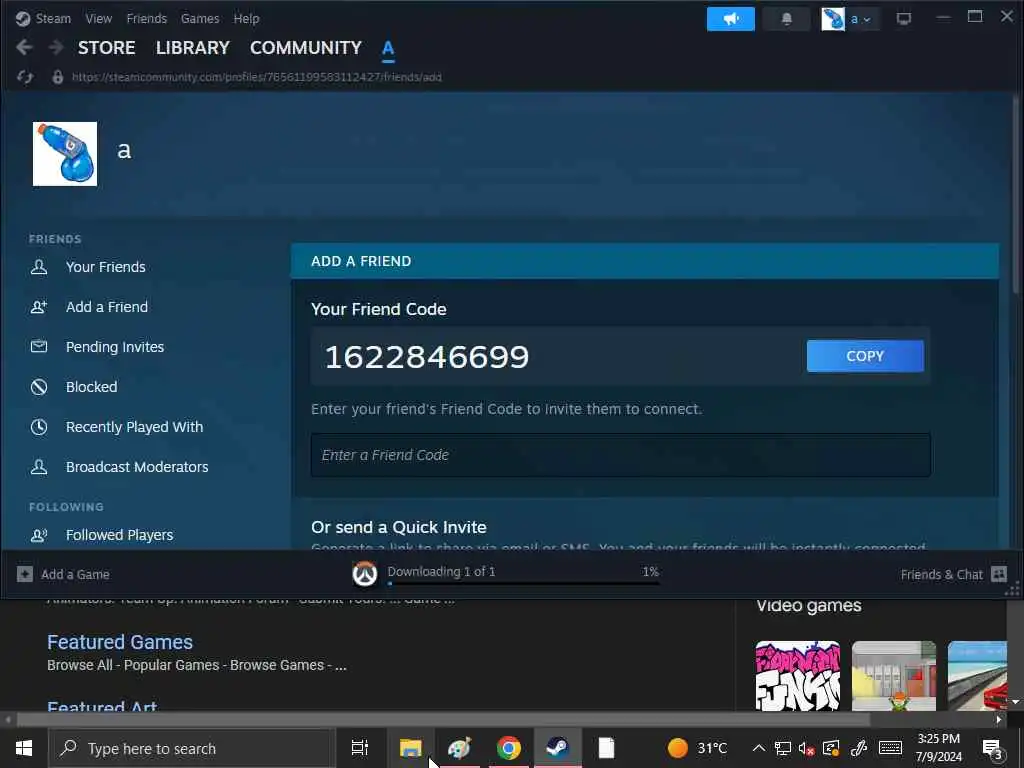
Task: Click the Recently Played With clock icon
Action: 39,426
